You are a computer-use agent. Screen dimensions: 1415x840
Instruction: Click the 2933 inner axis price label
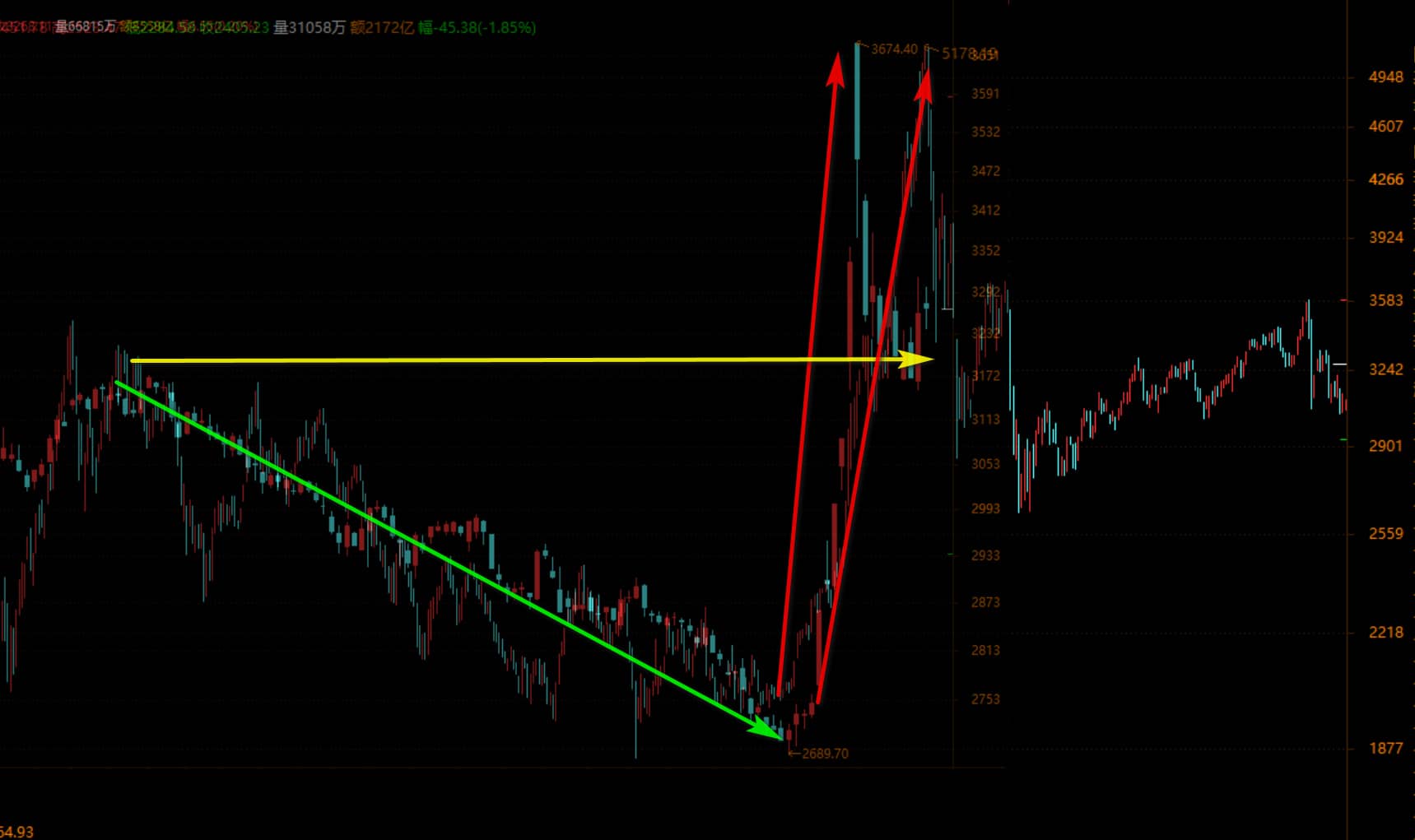tap(985, 555)
